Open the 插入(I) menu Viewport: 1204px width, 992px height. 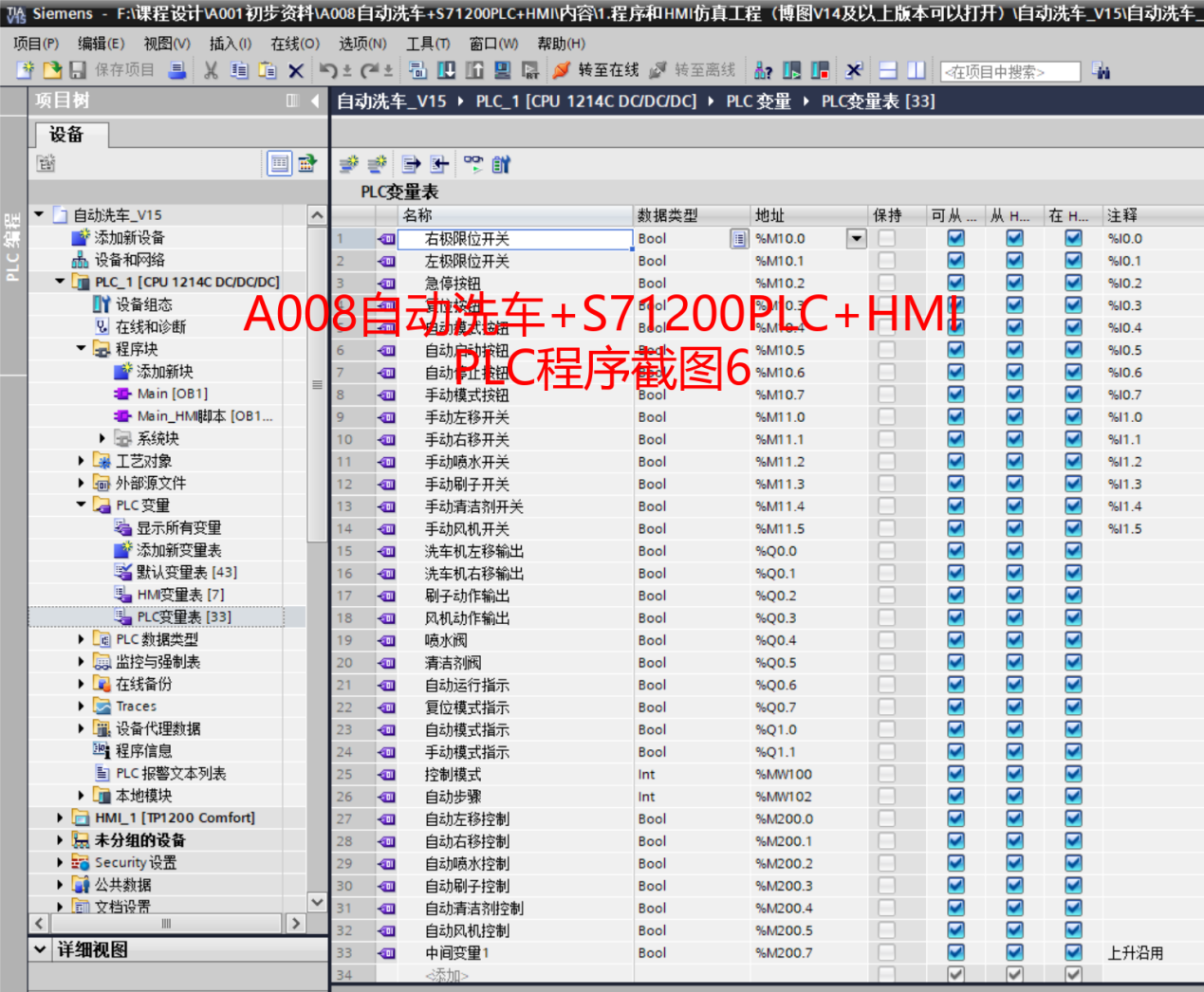[x=231, y=44]
